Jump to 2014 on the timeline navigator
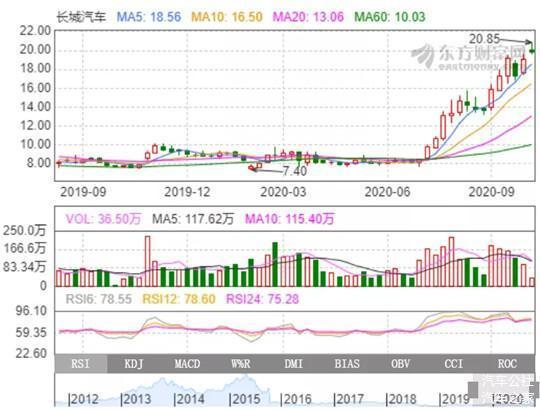 190,399
